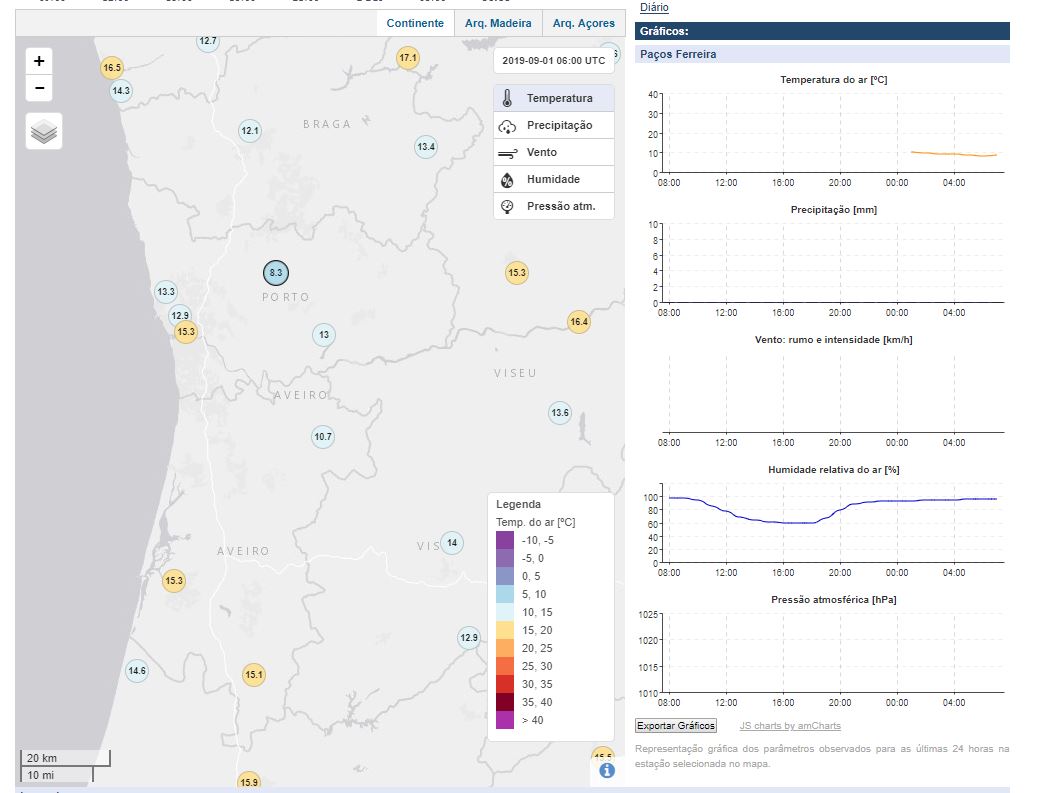Screen dimensions: 1063x793
Task: Click the Precipitação [mm] chart title
Action: pyautogui.click(x=834, y=210)
